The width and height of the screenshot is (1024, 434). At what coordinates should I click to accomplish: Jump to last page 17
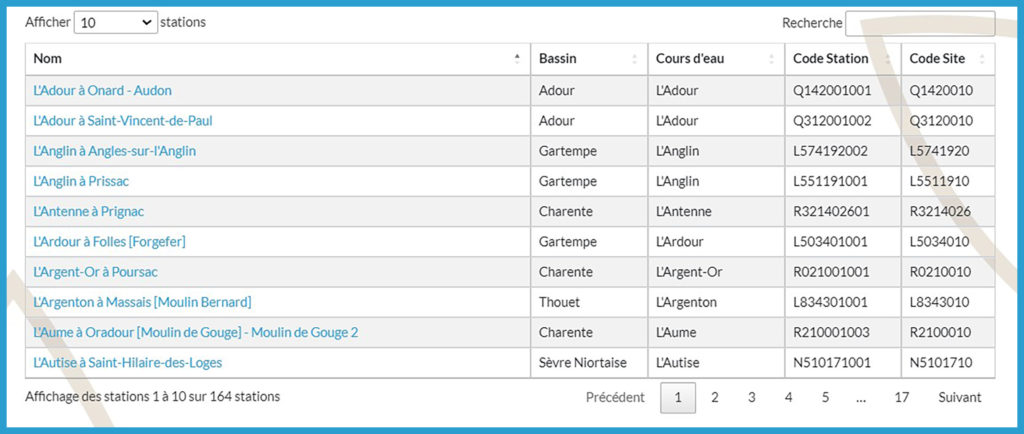(901, 398)
